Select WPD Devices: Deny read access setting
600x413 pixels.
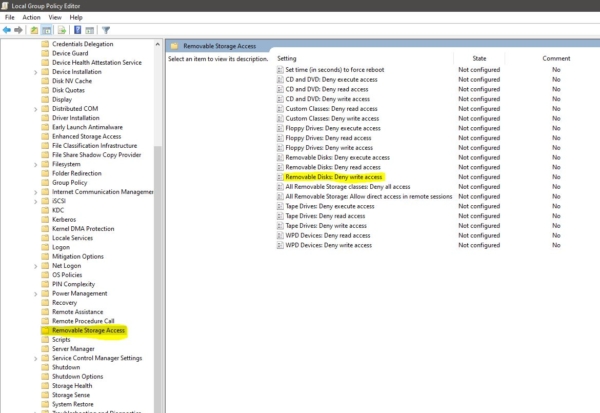328,235
